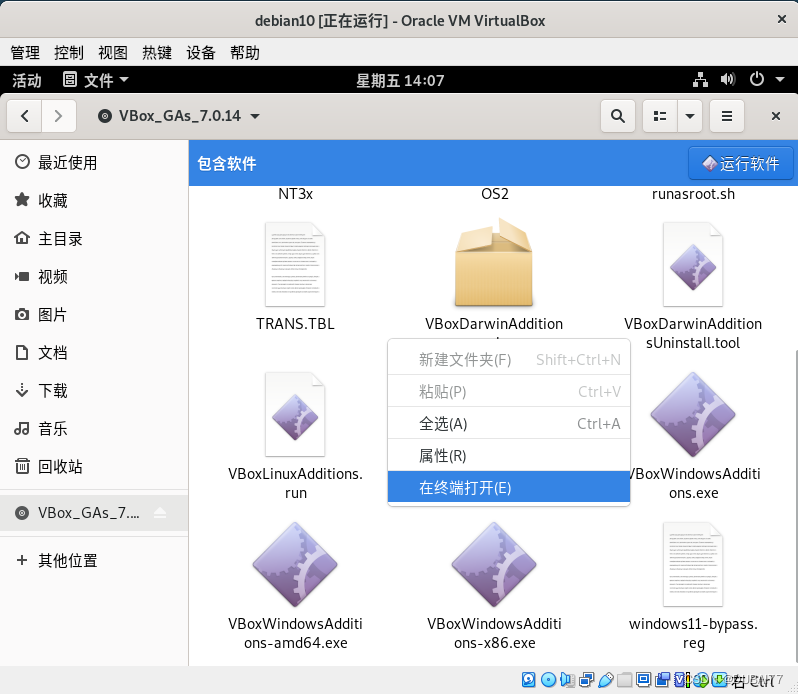The image size is (798, 694).
Task: Go back to previous folder
Action: tap(24, 116)
